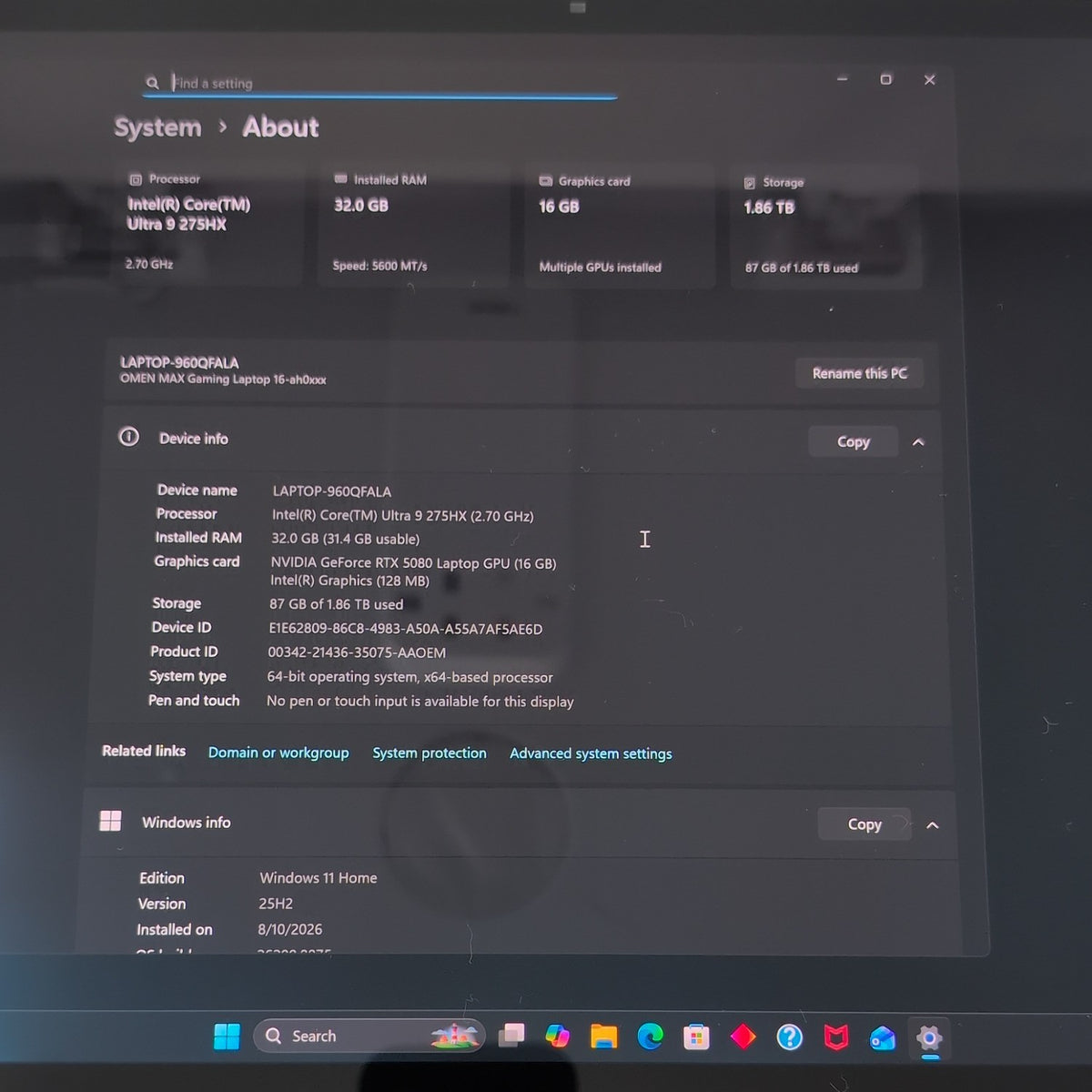Image resolution: width=1092 pixels, height=1092 pixels.
Task: Open Advanced system settings link
Action: pos(591,753)
